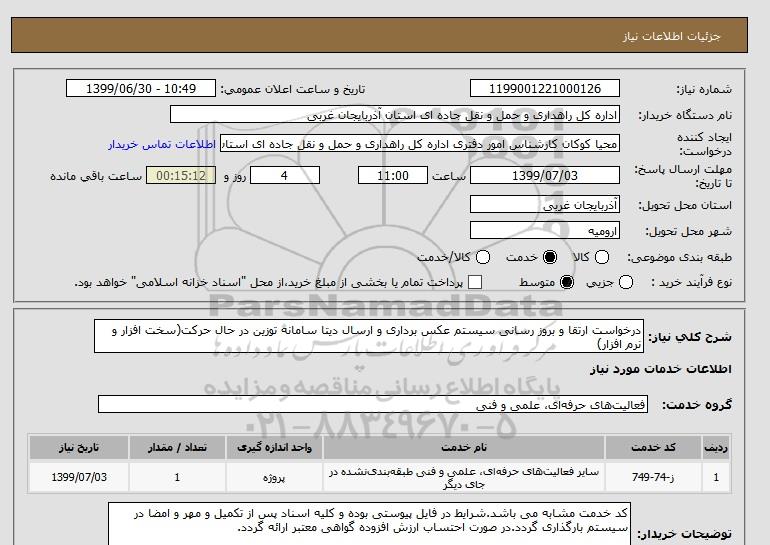Click the deadline date field 1399/07/03
Viewport: 770px width, 545px height.
tap(545, 176)
